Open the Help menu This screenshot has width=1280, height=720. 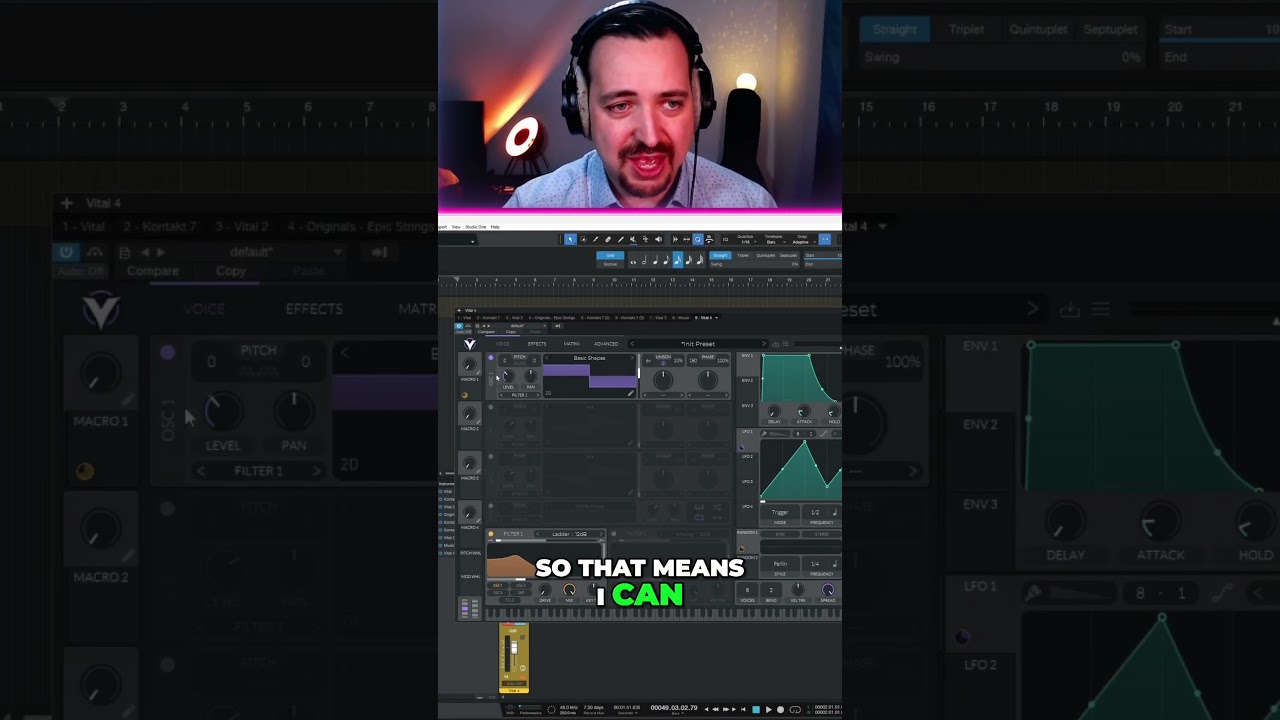coord(495,227)
